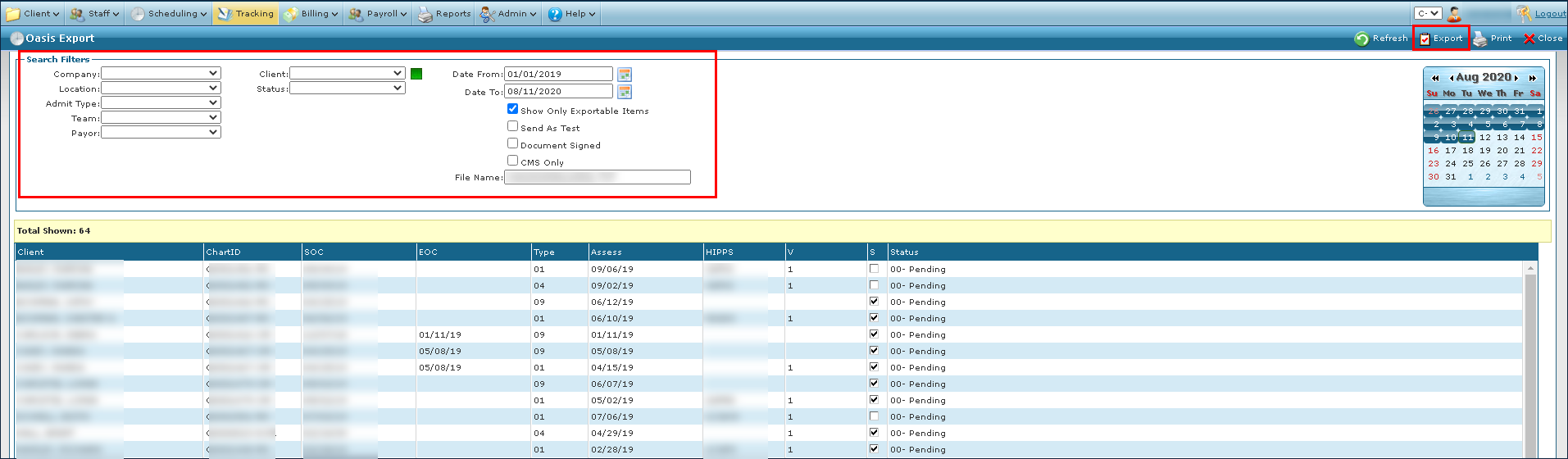
Task: Open the Reports menu
Action: (x=444, y=13)
